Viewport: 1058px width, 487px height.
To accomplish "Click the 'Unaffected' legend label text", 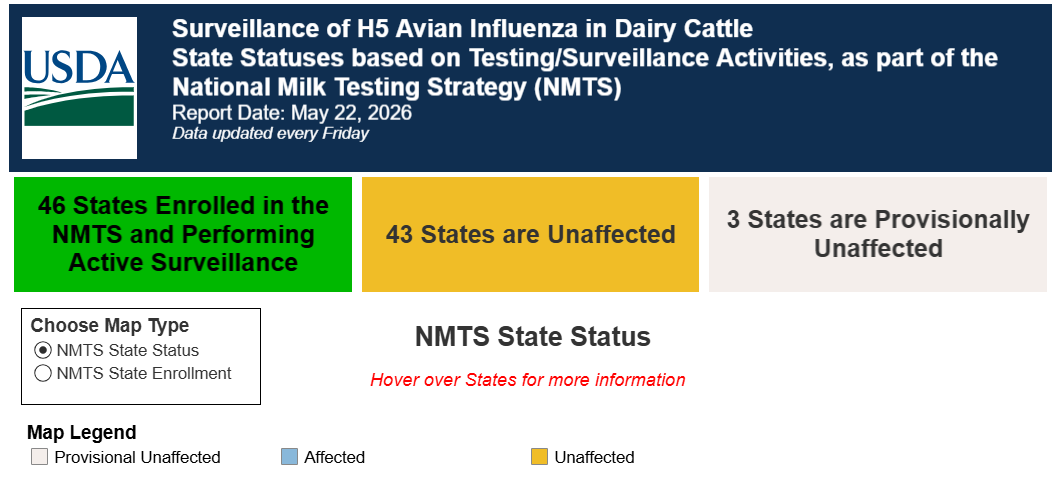I will point(594,457).
